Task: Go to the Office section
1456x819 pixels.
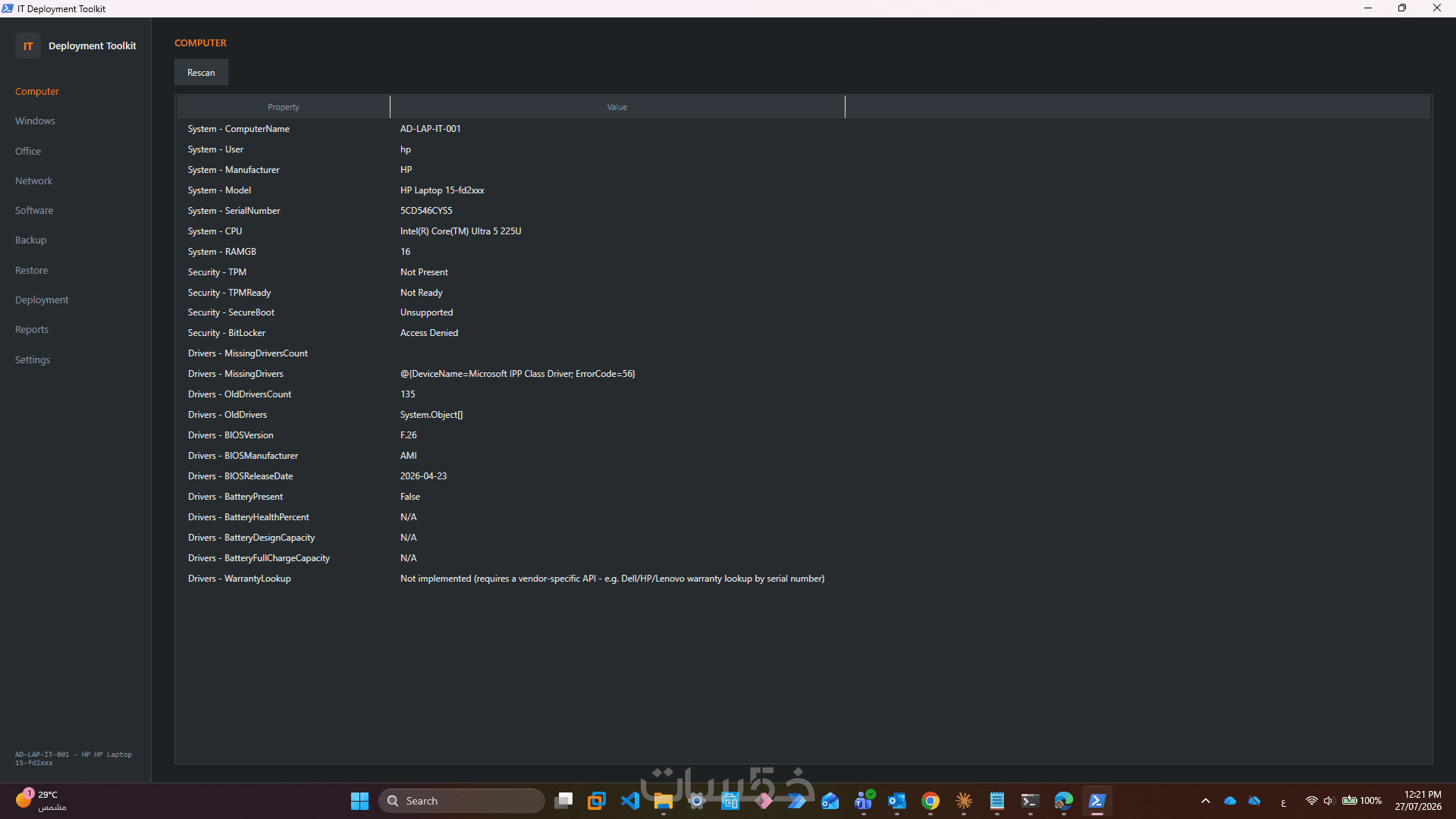Action: click(x=28, y=151)
